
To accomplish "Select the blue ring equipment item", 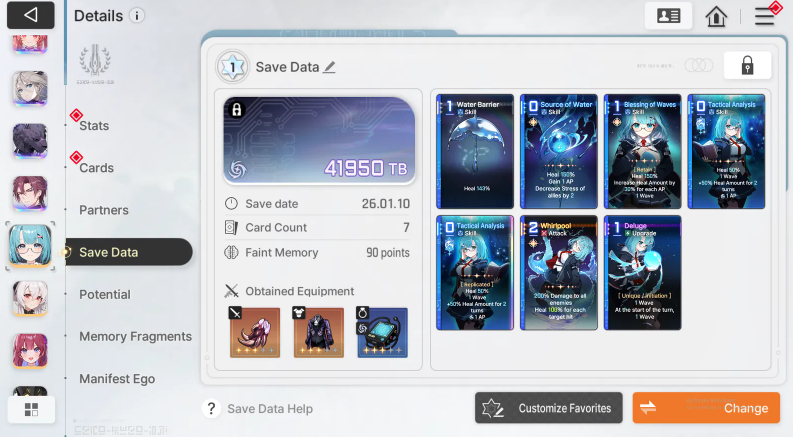I will coord(382,332).
